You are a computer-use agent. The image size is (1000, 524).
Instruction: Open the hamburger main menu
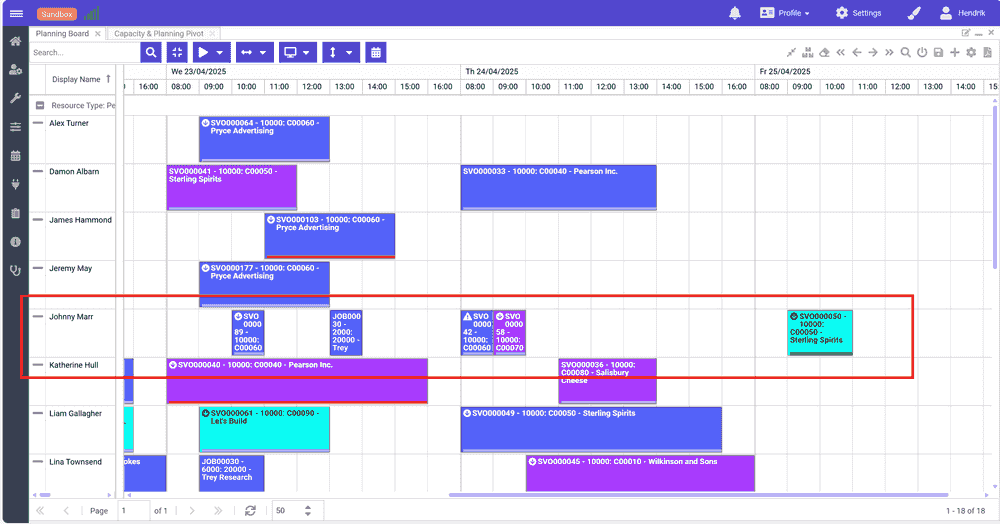pos(17,13)
